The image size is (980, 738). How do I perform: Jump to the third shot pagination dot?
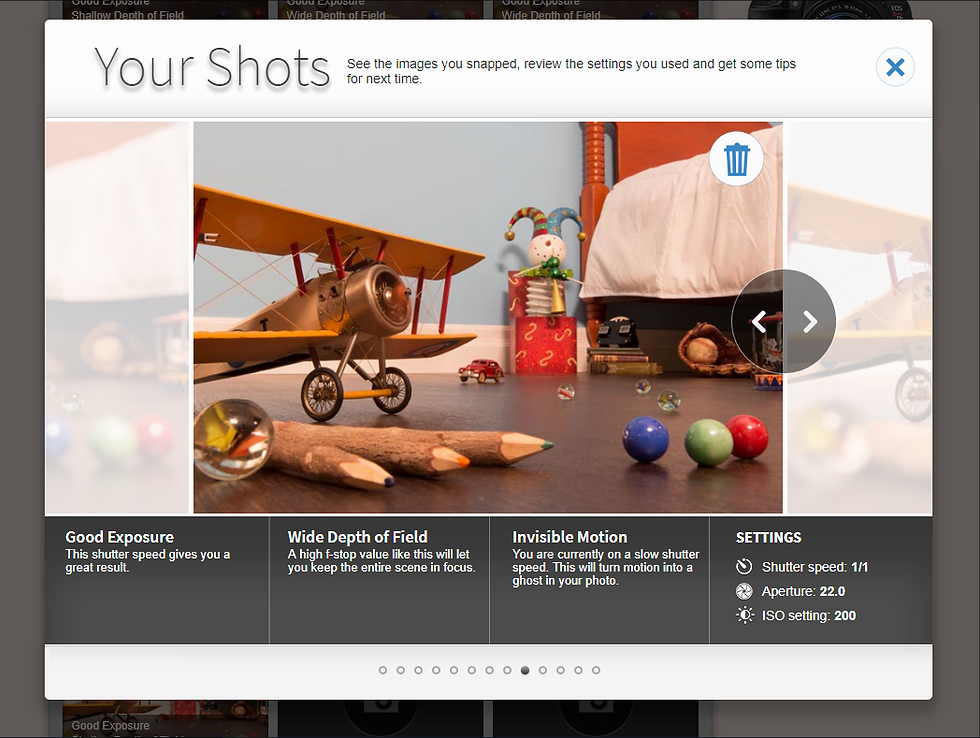pos(418,670)
